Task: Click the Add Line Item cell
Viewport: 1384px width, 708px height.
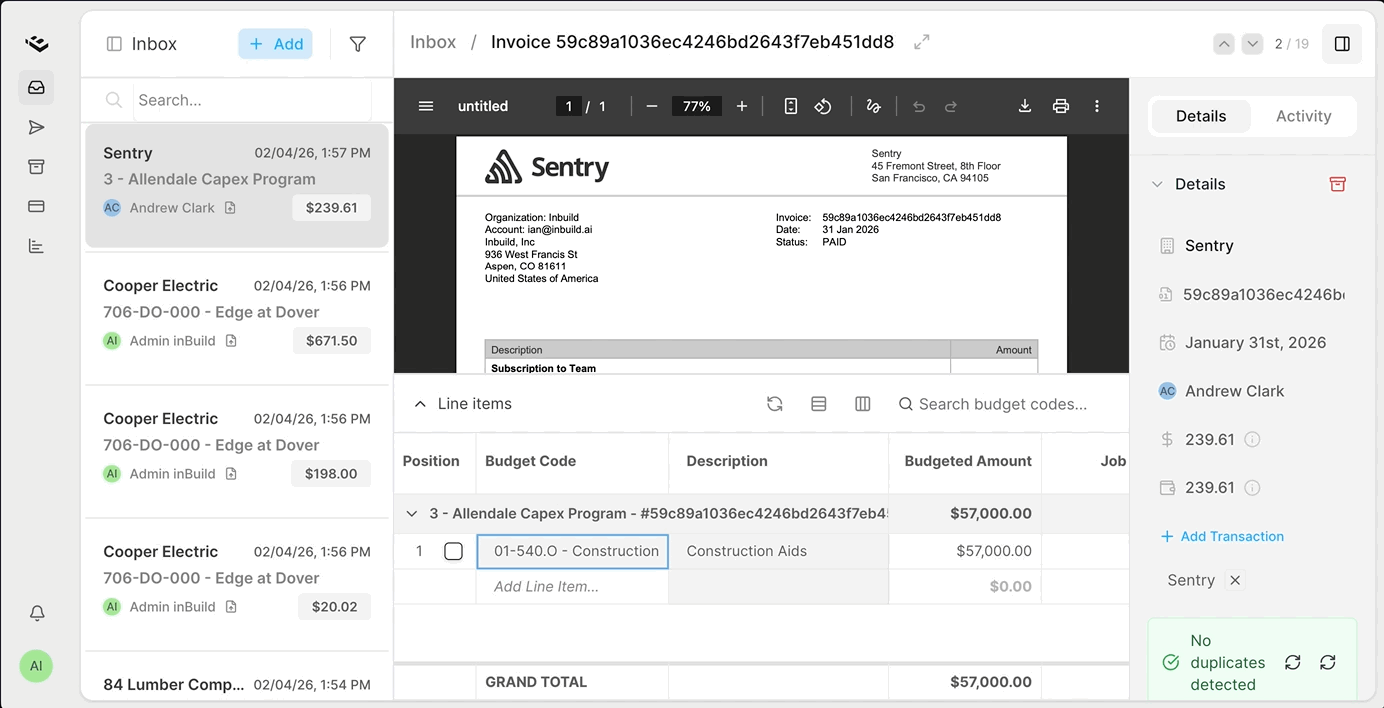Action: 572,587
